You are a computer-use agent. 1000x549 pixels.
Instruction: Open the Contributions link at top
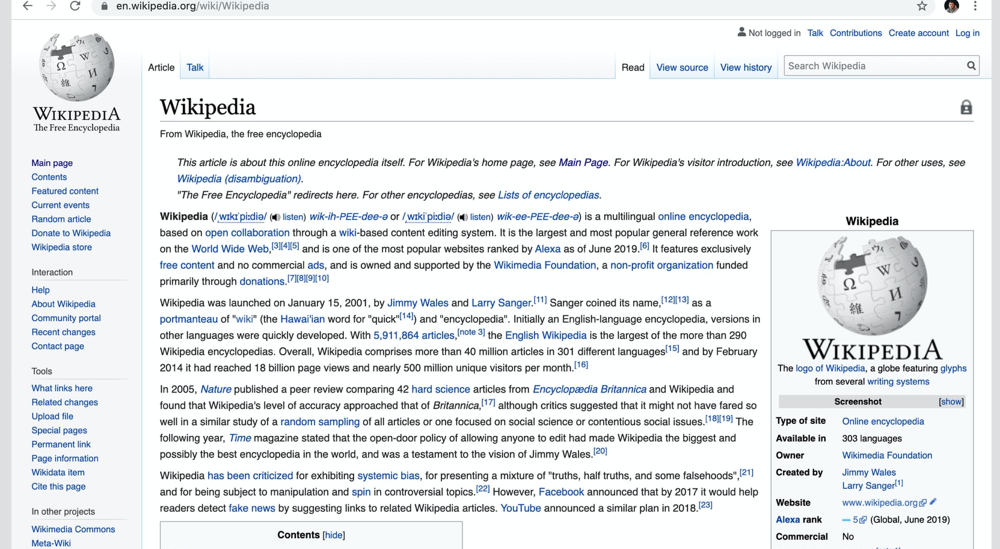(x=855, y=33)
